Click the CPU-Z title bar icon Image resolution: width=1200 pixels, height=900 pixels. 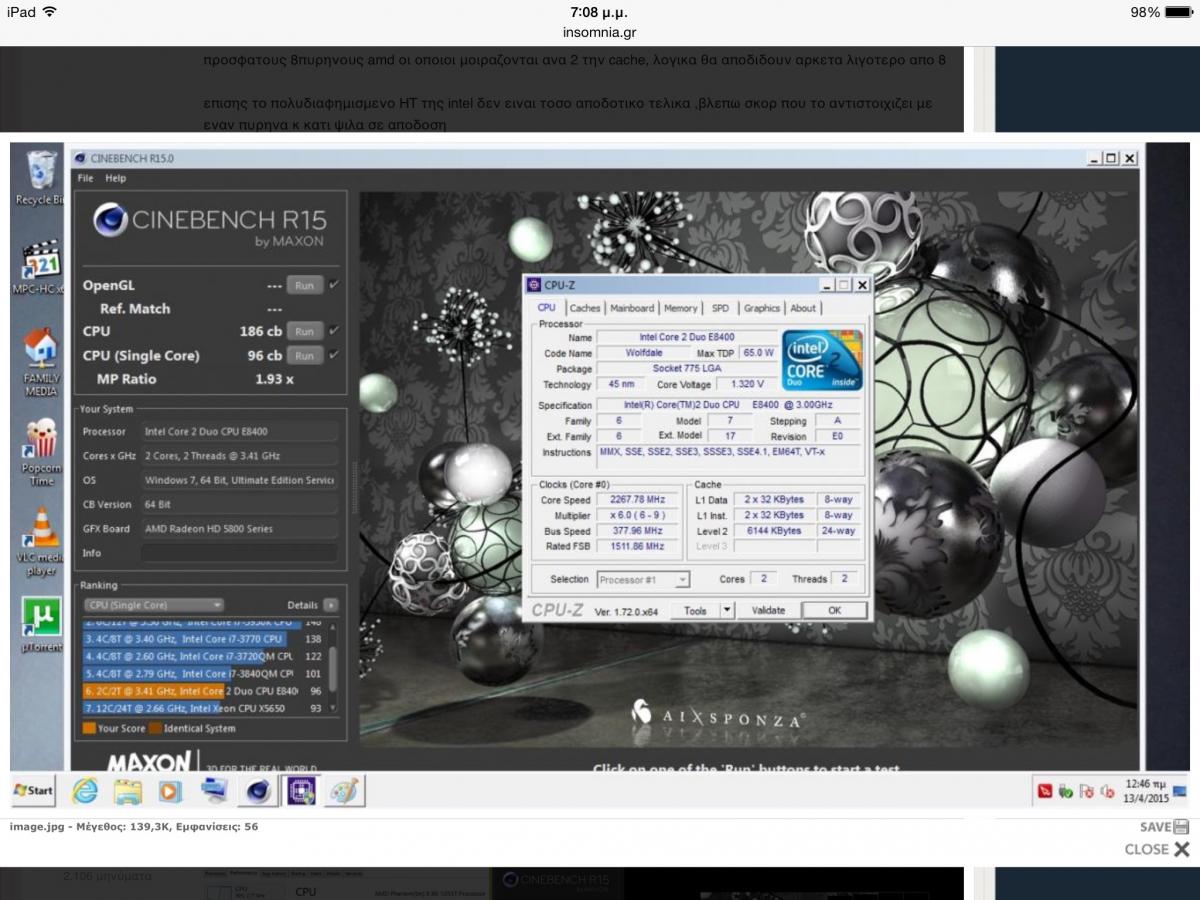click(x=532, y=285)
